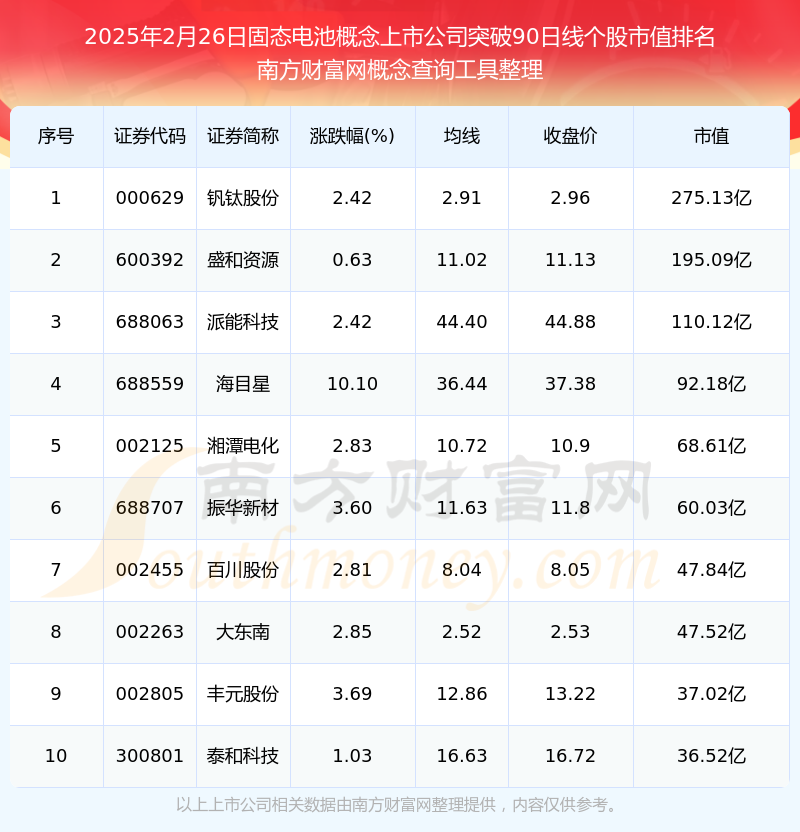Select stock name 大东南
This screenshot has width=800, height=832.
coord(243,632)
